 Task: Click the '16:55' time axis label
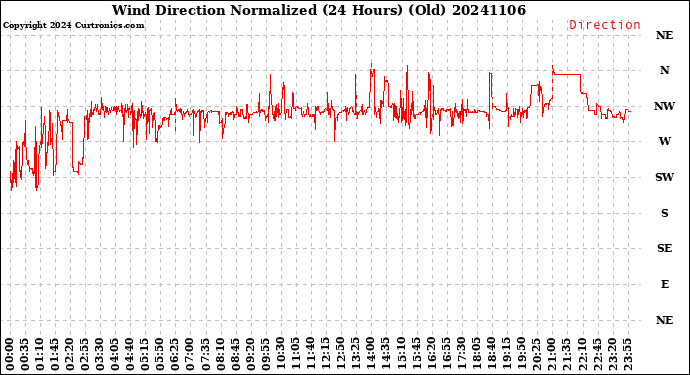(x=446, y=354)
